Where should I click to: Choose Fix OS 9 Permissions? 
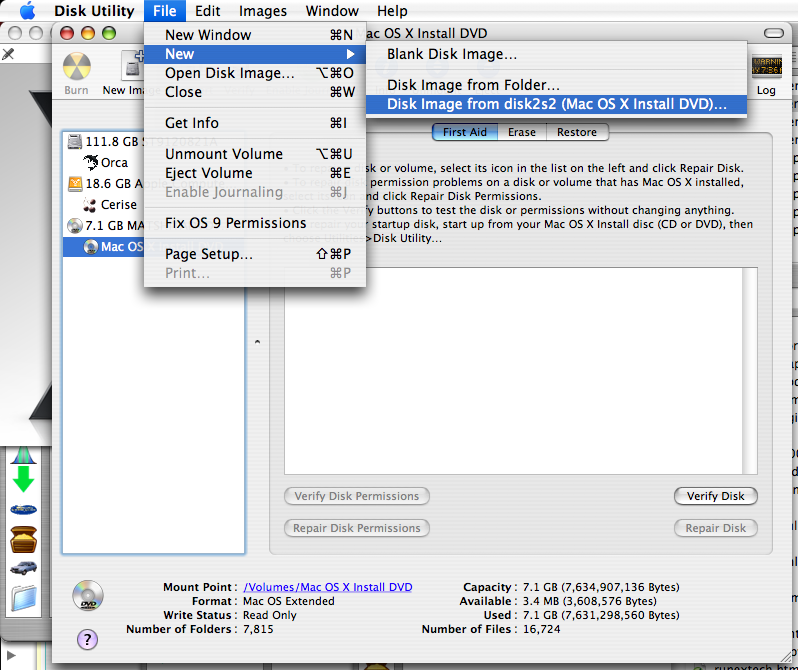(255, 223)
